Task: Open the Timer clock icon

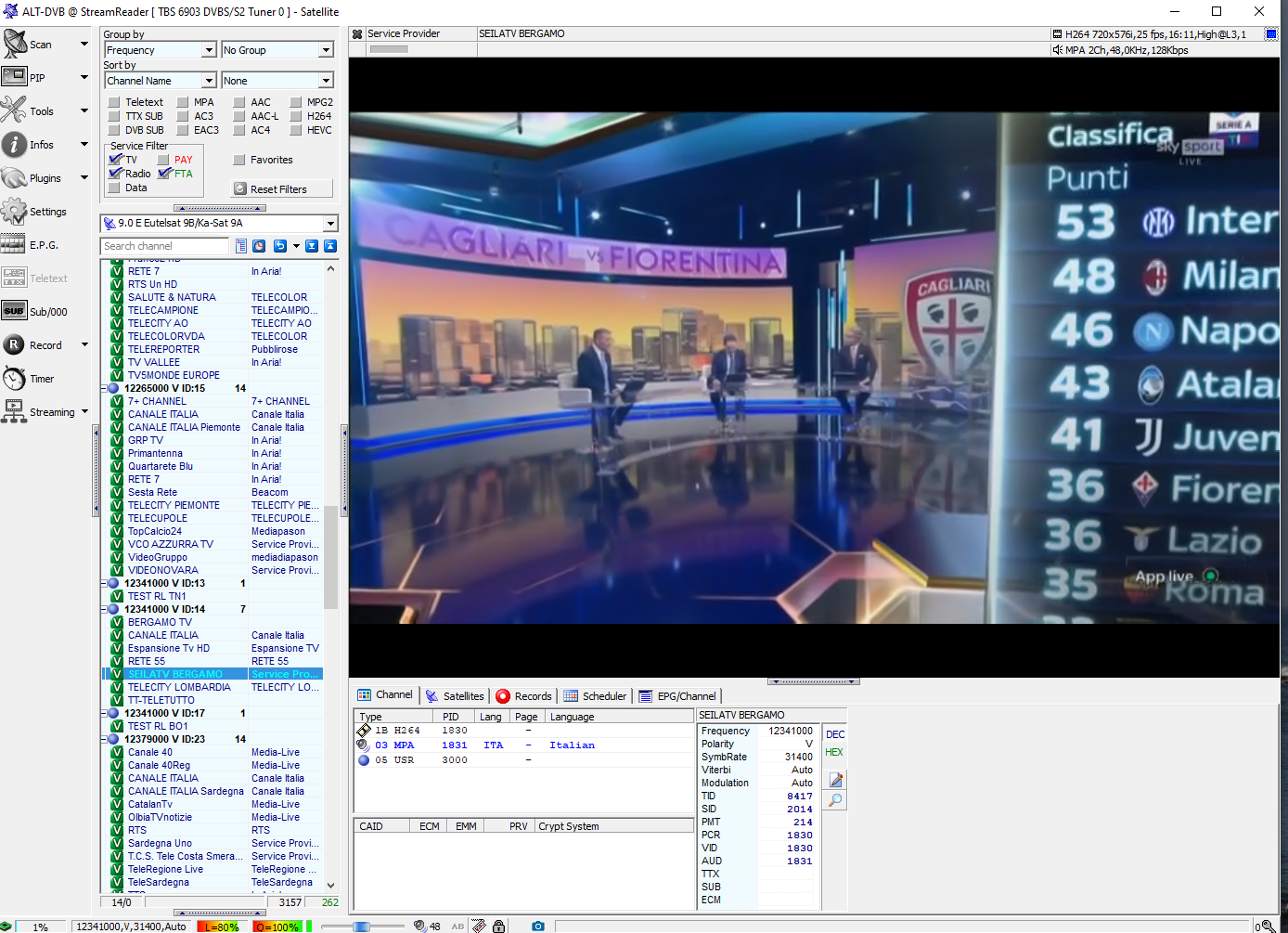Action: point(14,378)
